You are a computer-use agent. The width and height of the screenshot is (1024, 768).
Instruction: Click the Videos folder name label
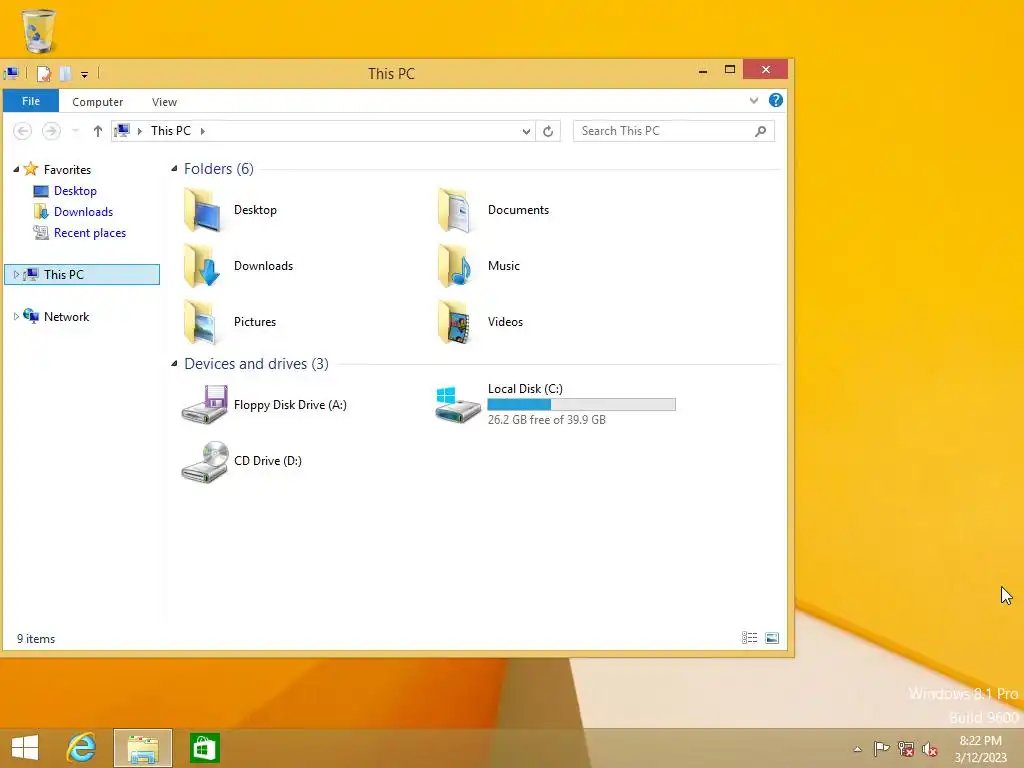(x=505, y=322)
